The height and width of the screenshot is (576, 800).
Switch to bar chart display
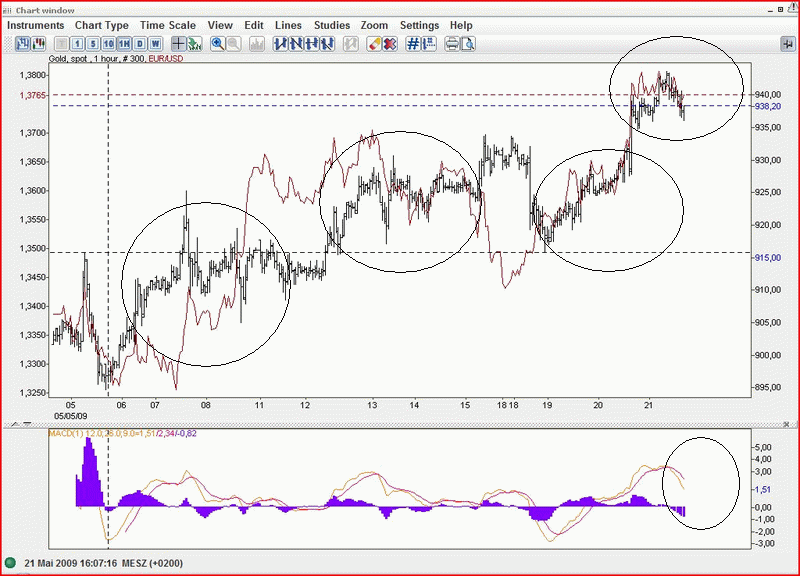pyautogui.click(x=22, y=44)
